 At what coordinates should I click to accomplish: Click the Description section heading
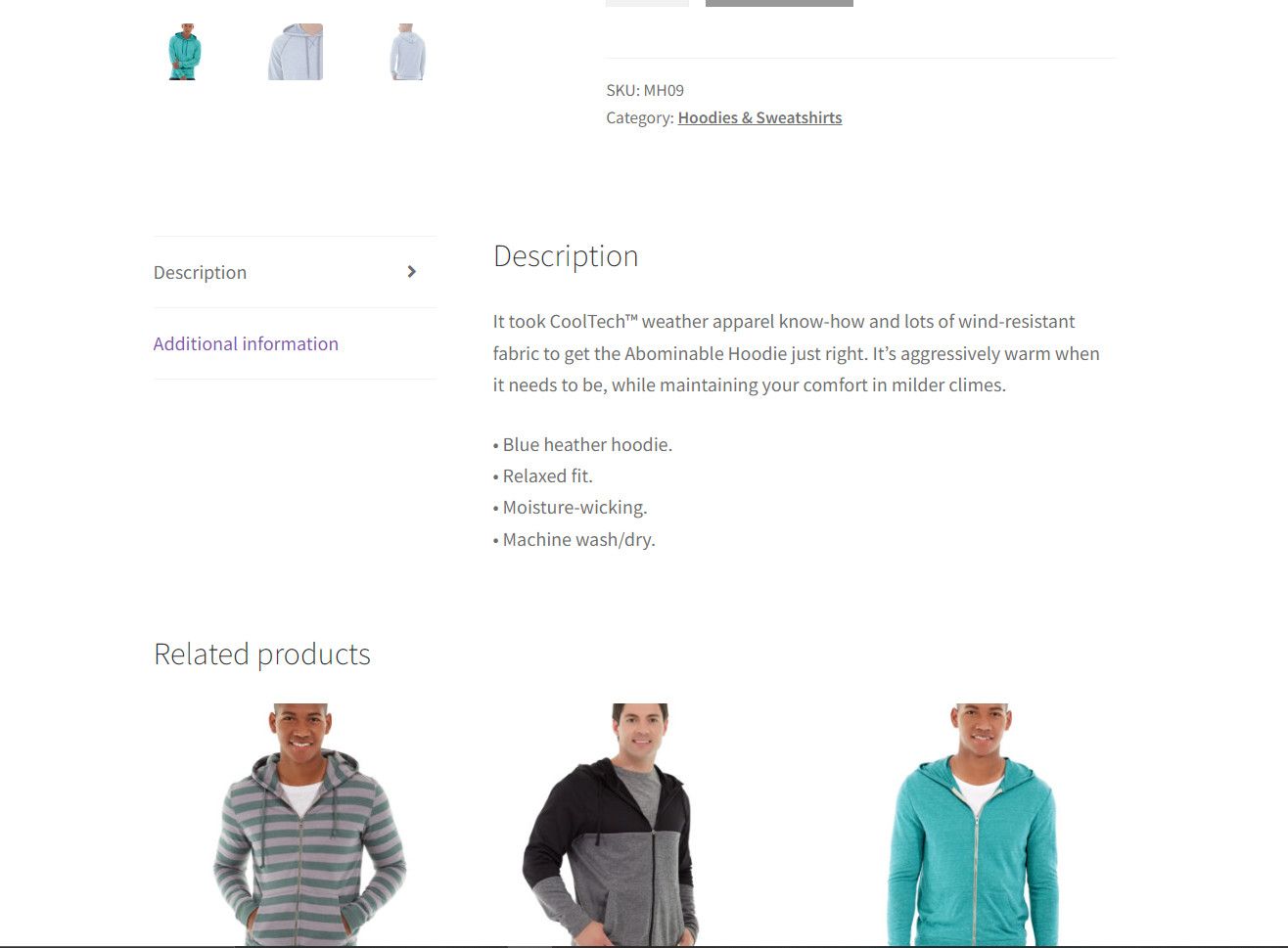pos(566,255)
